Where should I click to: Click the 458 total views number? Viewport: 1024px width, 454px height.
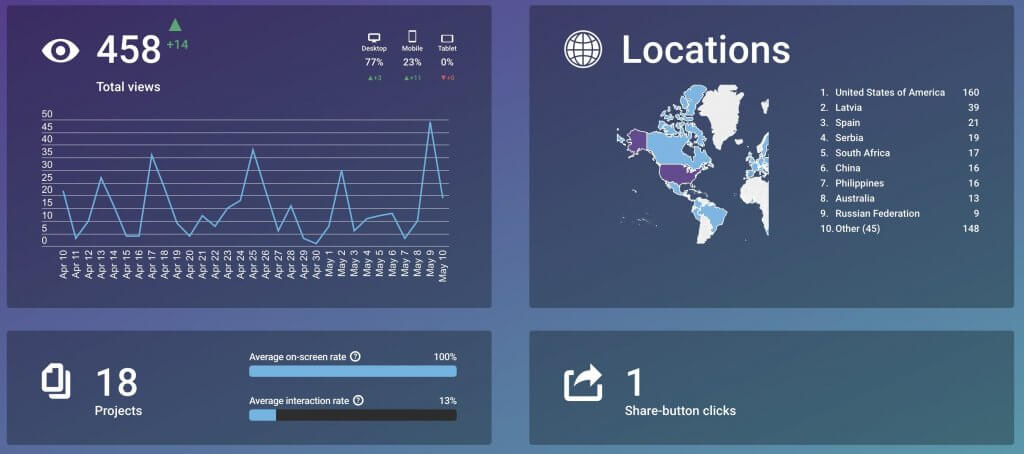point(129,50)
